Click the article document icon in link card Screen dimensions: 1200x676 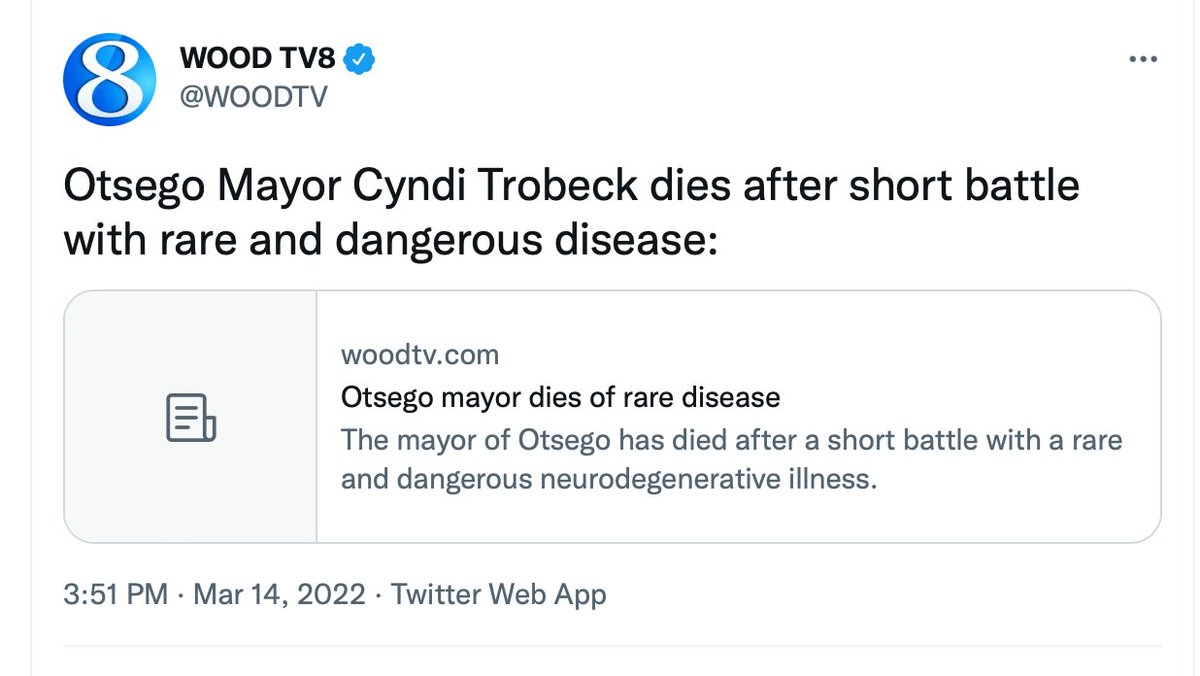[191, 418]
